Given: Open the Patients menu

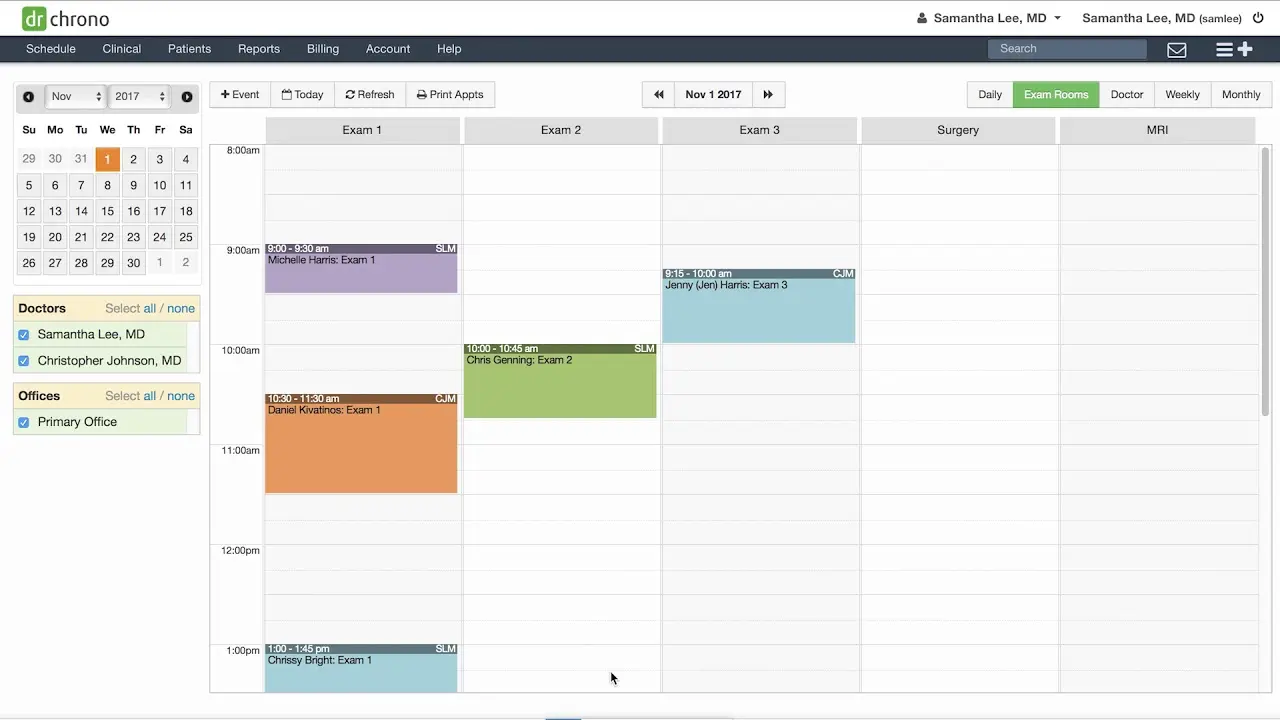Looking at the screenshot, I should 189,49.
